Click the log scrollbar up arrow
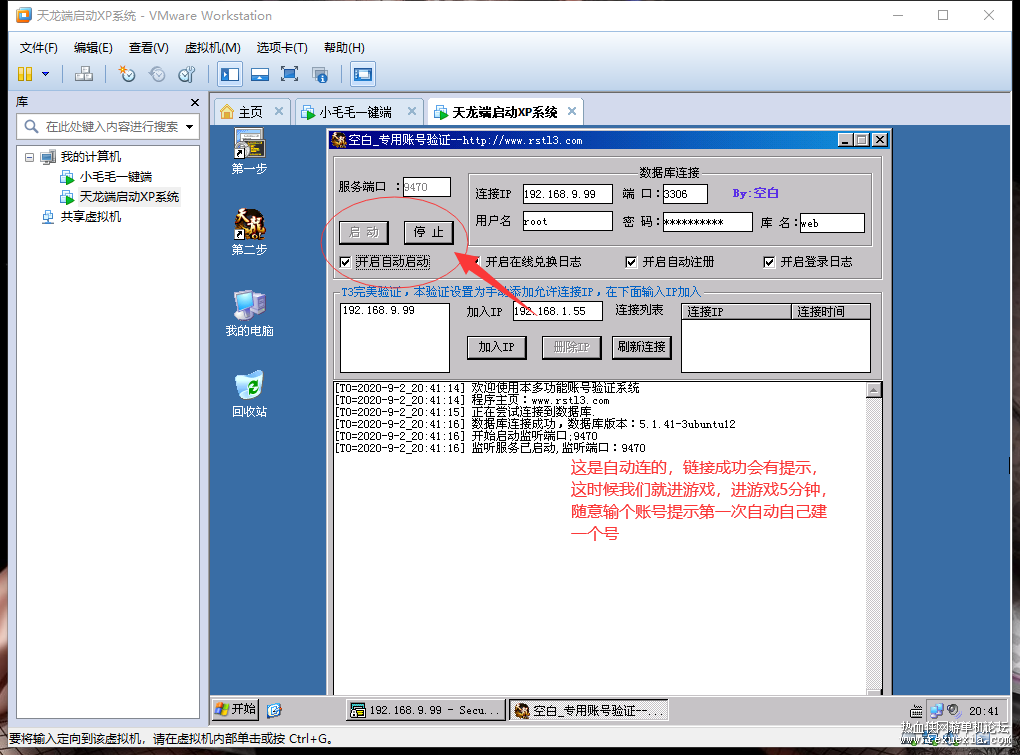 pos(874,390)
